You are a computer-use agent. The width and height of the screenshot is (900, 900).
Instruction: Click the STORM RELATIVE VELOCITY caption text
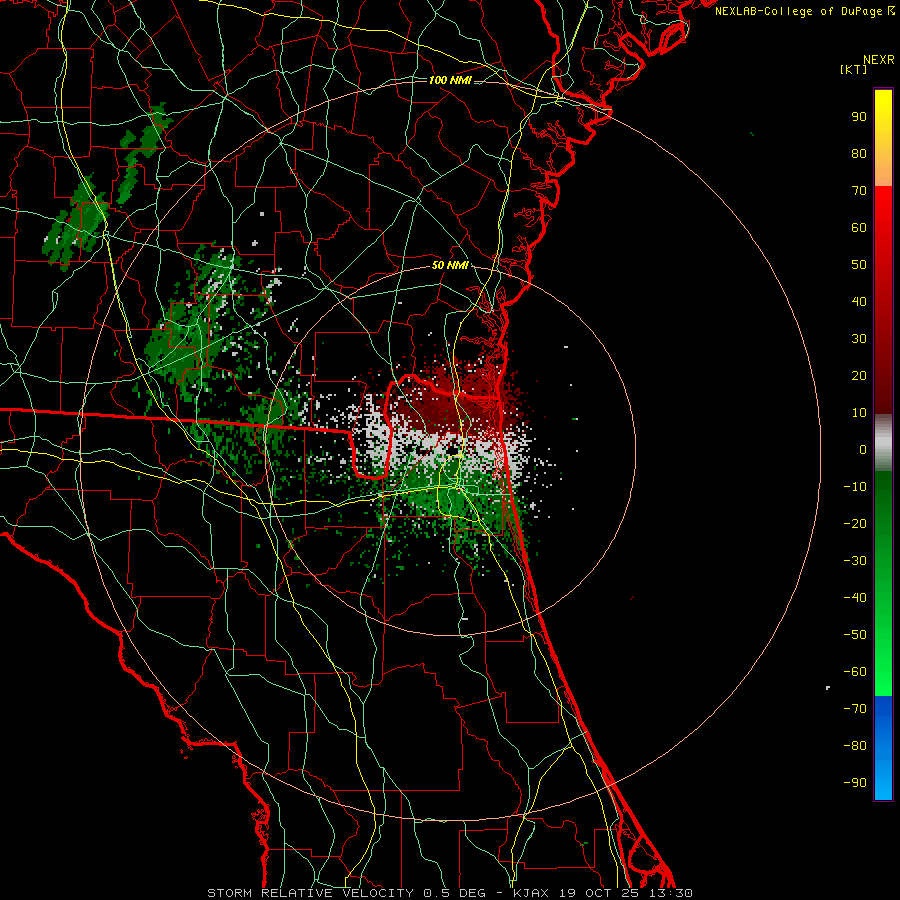point(310,893)
